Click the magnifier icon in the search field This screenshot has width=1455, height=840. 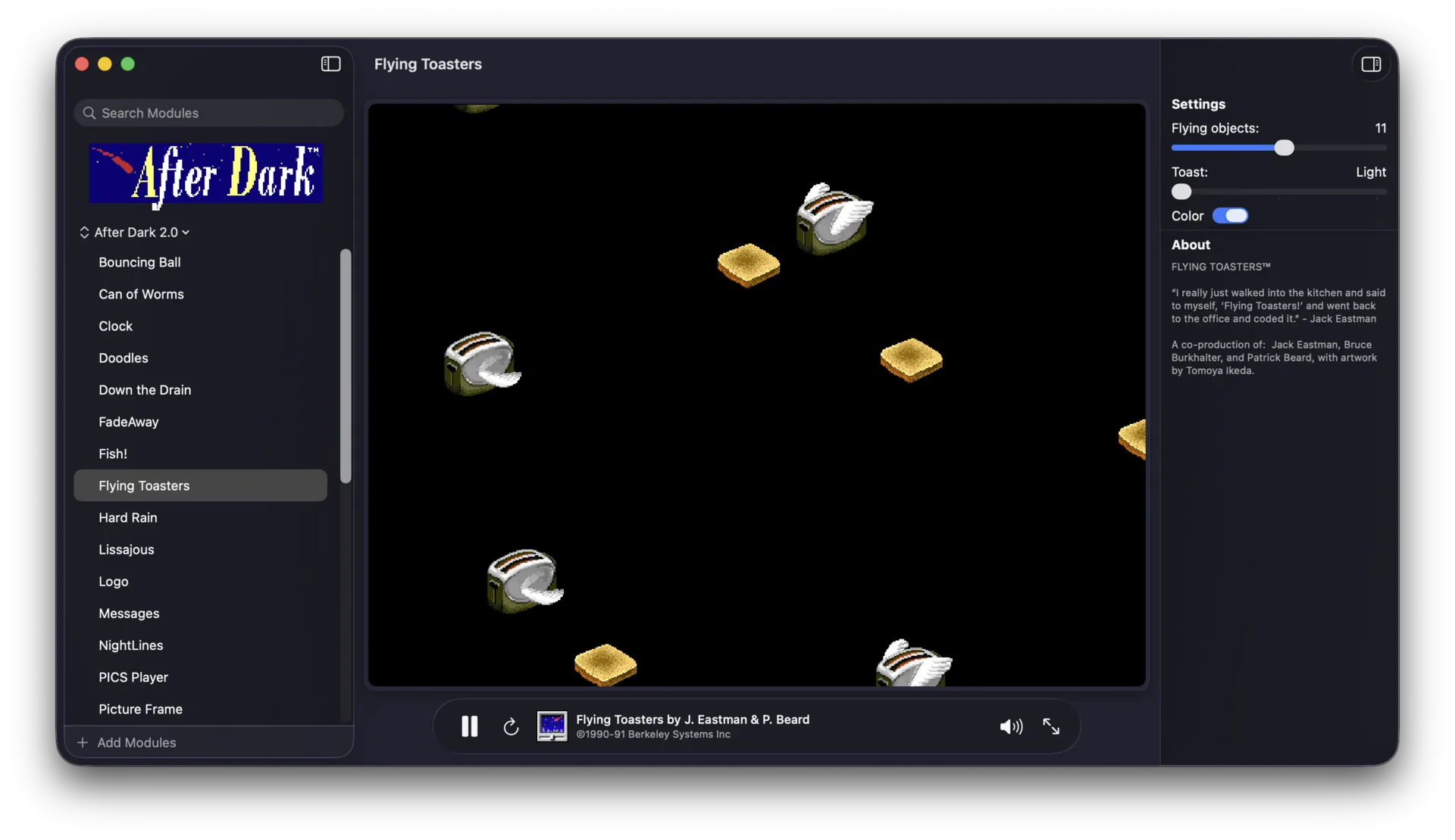pyautogui.click(x=89, y=113)
